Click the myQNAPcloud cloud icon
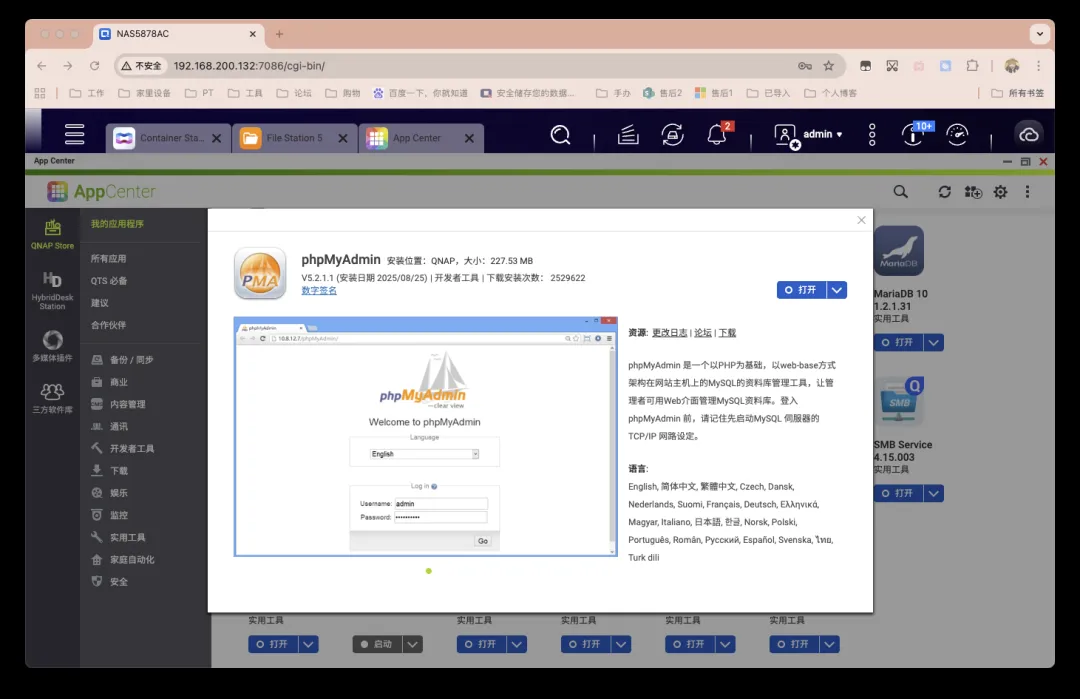The image size is (1080, 699). pos(1028,134)
